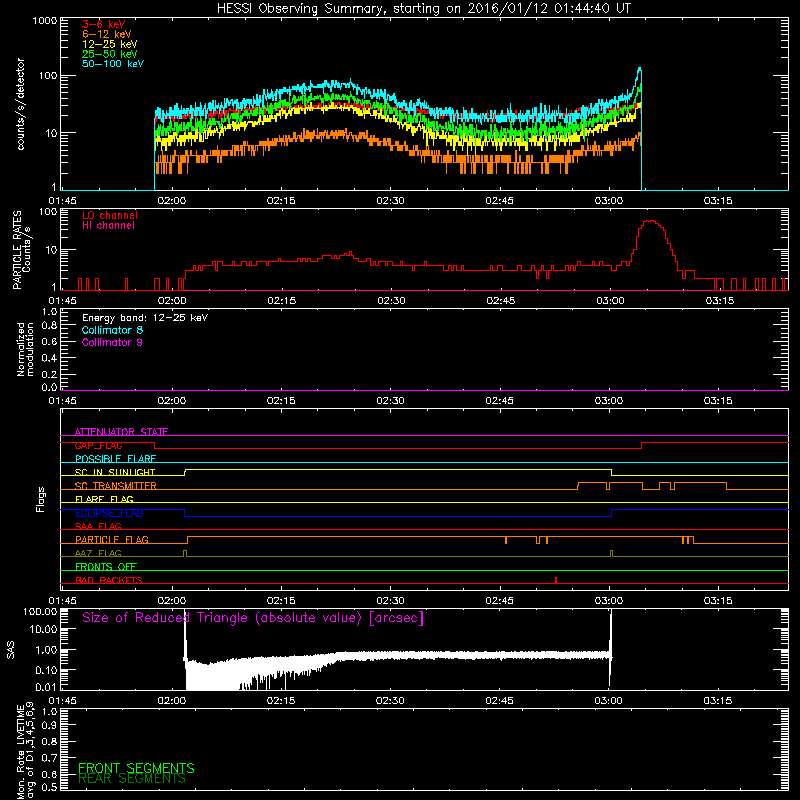Click the cyan 50-100 keV peak spike
This screenshot has height=800, width=800.
click(x=639, y=69)
